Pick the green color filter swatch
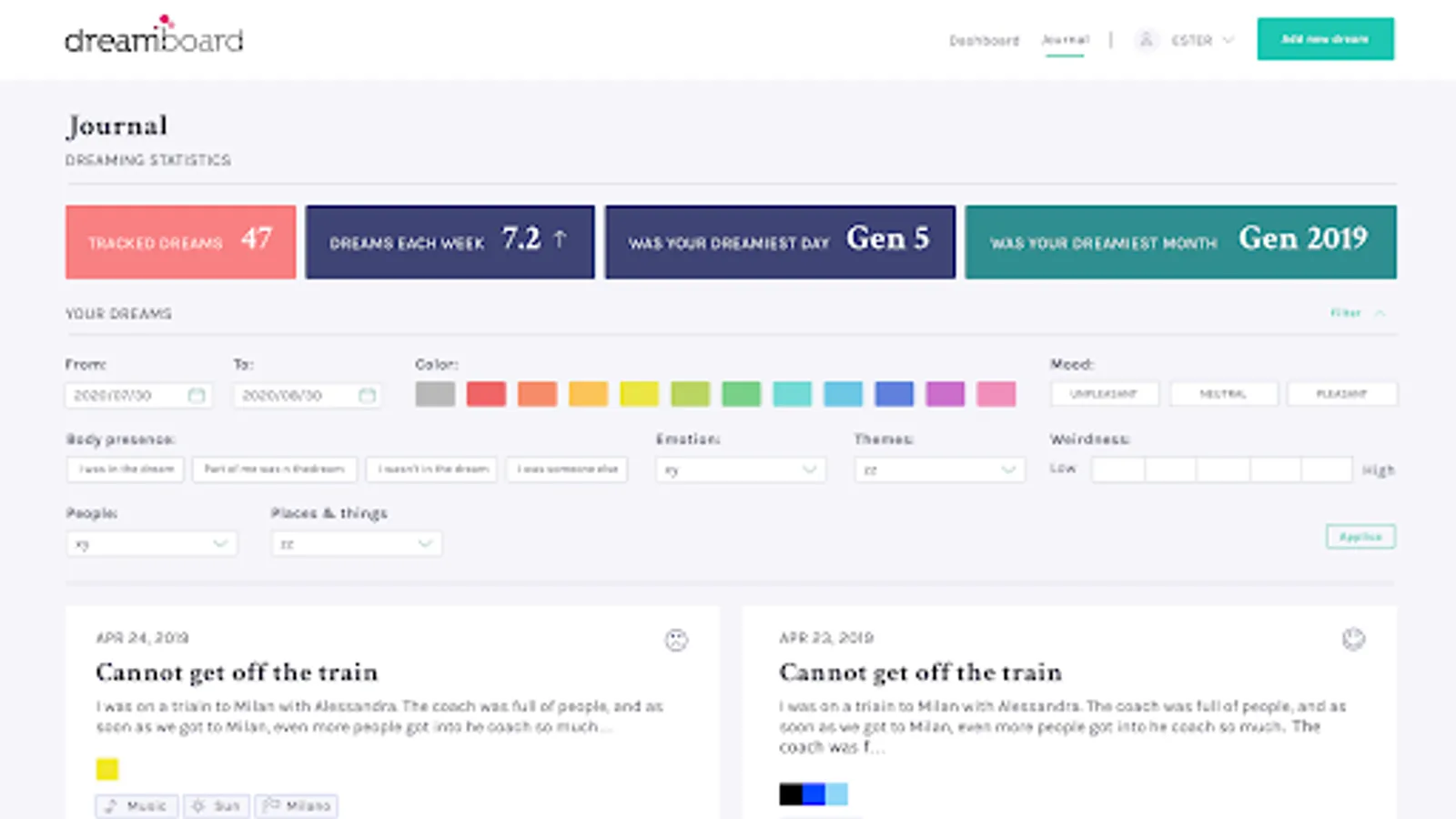The height and width of the screenshot is (819, 1456). tap(741, 394)
